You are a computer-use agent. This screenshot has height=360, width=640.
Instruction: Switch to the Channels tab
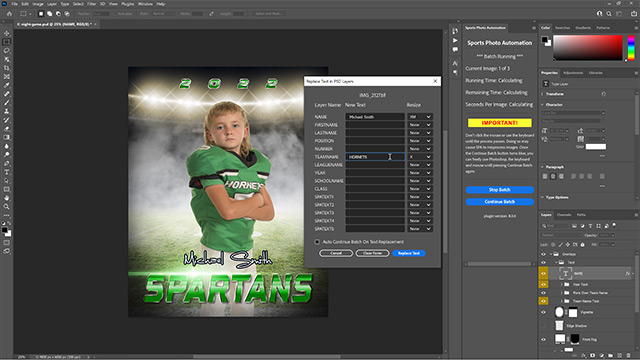564,215
